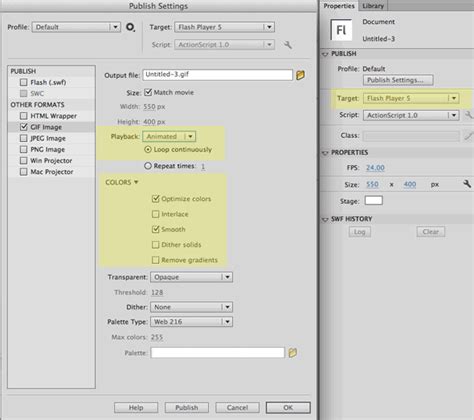Image resolution: width=474 pixels, height=420 pixels.
Task: Click the stage width value 550 in Properties
Action: coord(372,184)
